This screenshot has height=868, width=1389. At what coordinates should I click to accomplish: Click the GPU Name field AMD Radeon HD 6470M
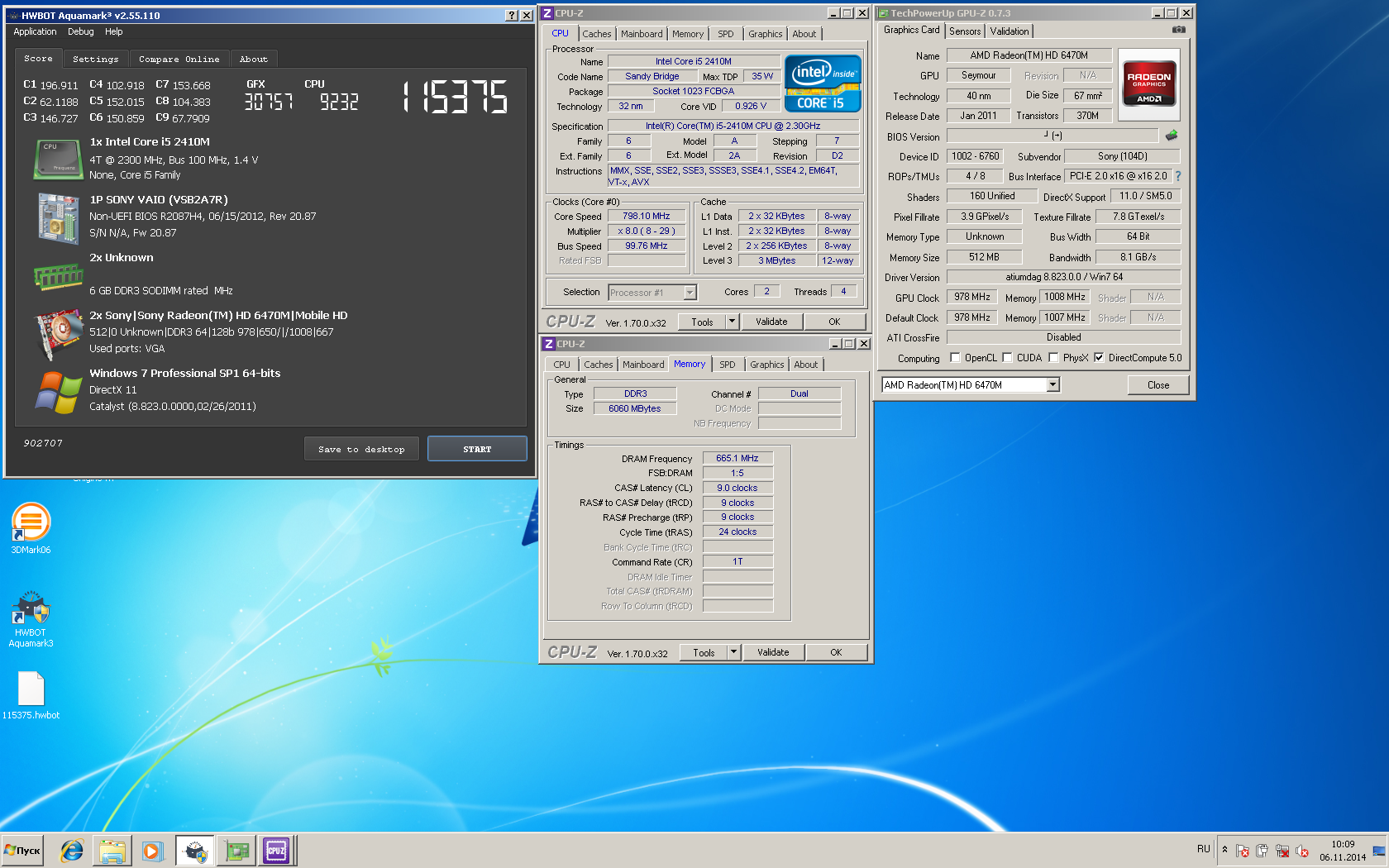(x=1029, y=55)
